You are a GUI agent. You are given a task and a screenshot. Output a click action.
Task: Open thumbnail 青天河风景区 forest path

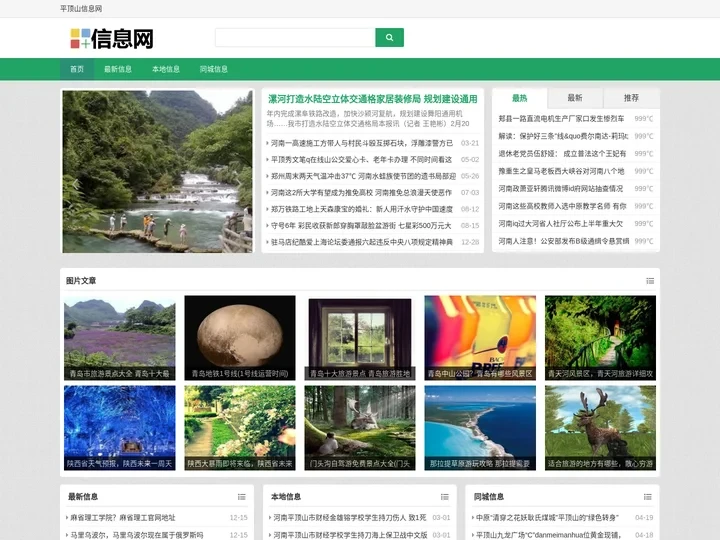point(600,338)
